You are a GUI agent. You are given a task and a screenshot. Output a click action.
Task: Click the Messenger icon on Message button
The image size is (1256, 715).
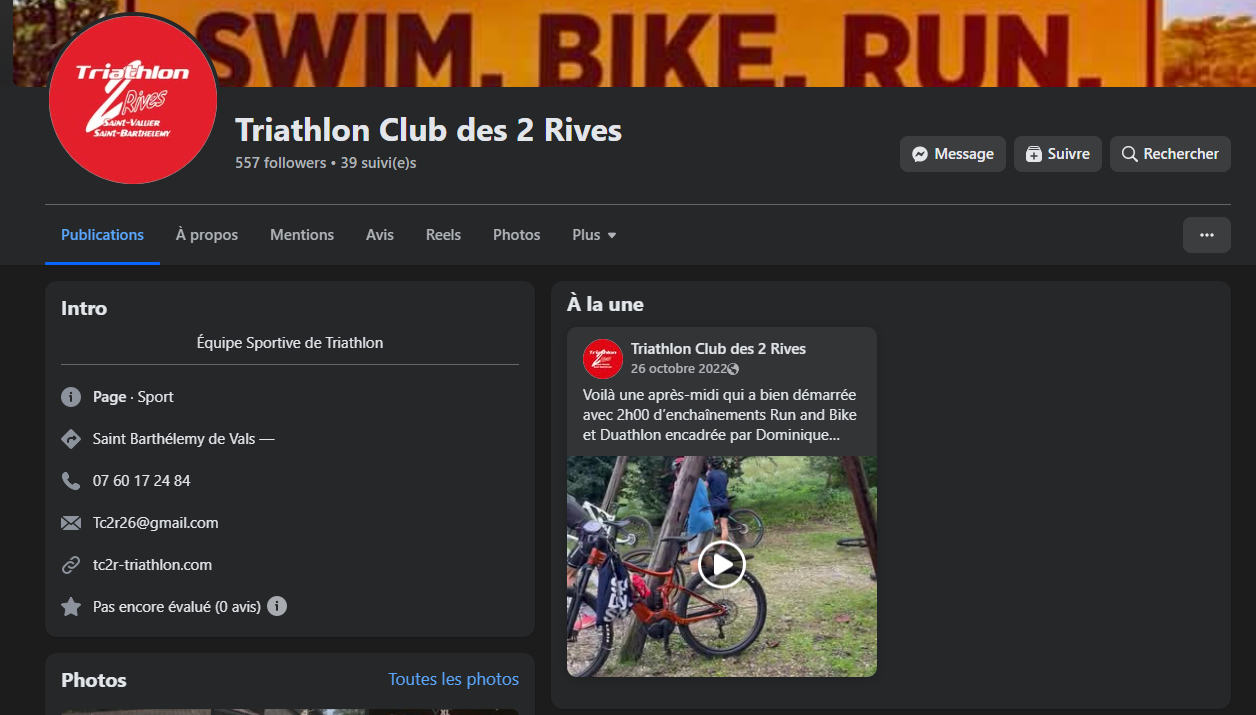click(x=920, y=154)
